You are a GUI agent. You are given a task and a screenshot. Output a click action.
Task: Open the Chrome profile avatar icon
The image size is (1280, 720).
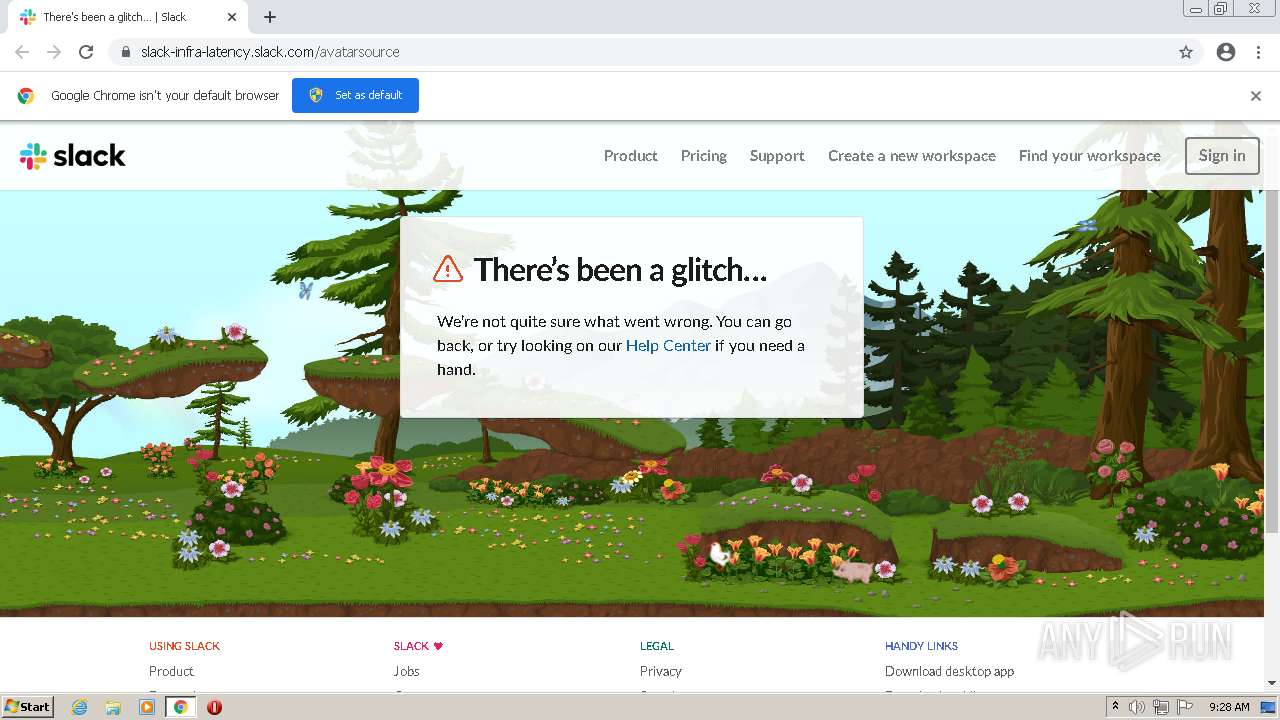(1226, 52)
